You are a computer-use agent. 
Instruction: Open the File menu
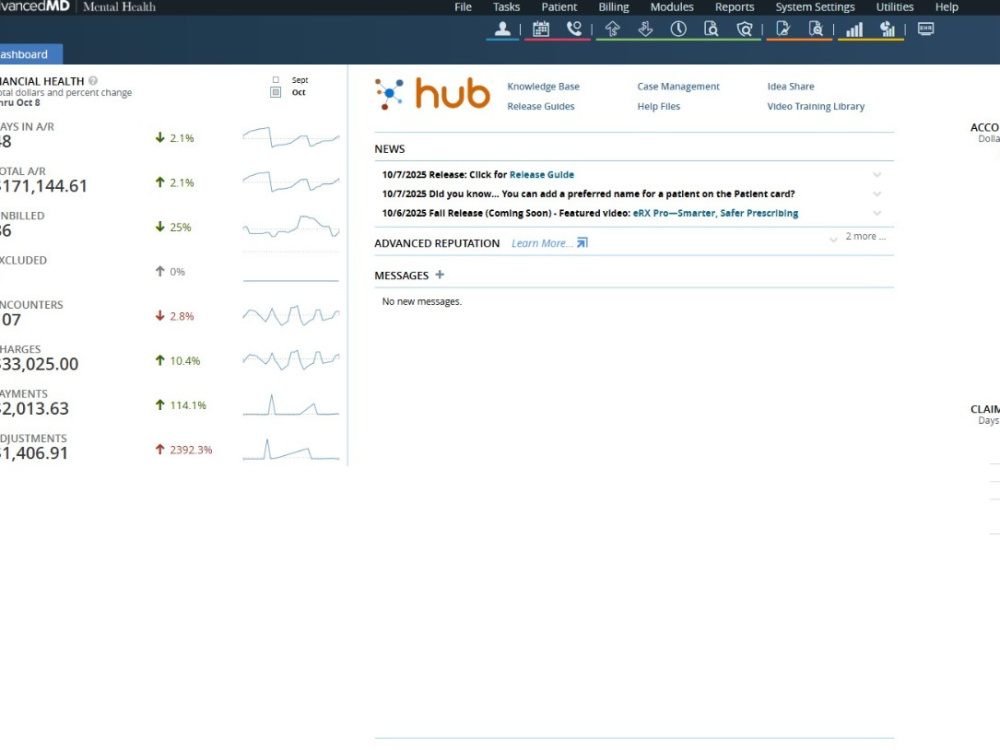click(x=463, y=7)
